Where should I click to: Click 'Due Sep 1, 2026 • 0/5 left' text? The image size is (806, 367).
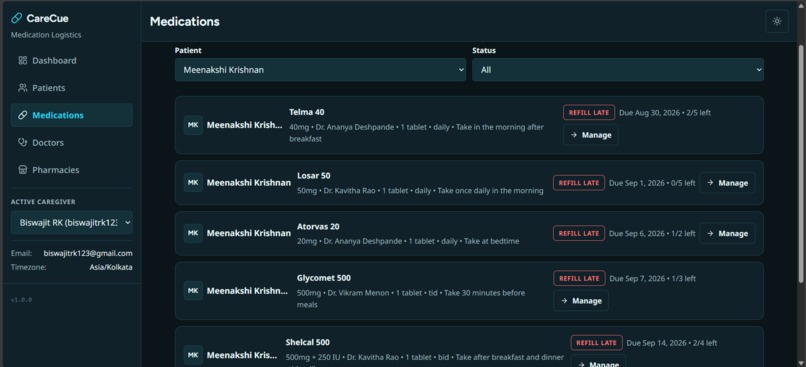click(x=652, y=183)
